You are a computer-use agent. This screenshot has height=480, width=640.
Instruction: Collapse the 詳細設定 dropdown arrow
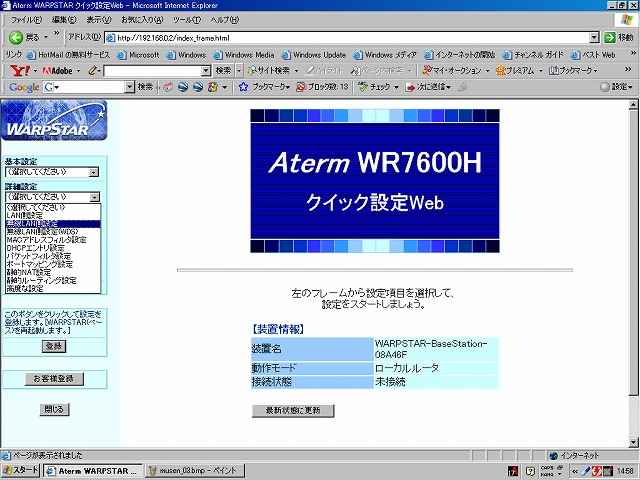coord(94,198)
